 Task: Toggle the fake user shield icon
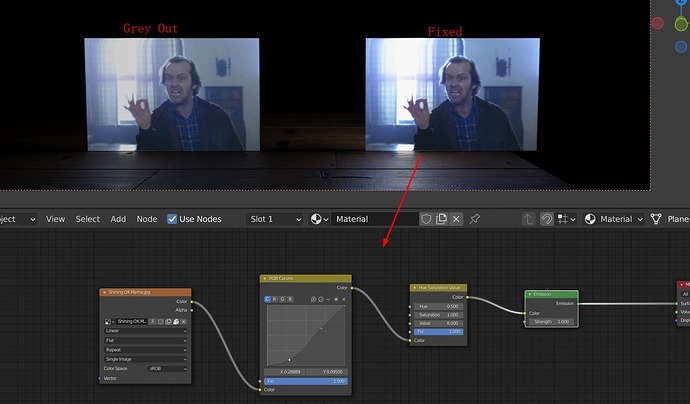[426, 219]
